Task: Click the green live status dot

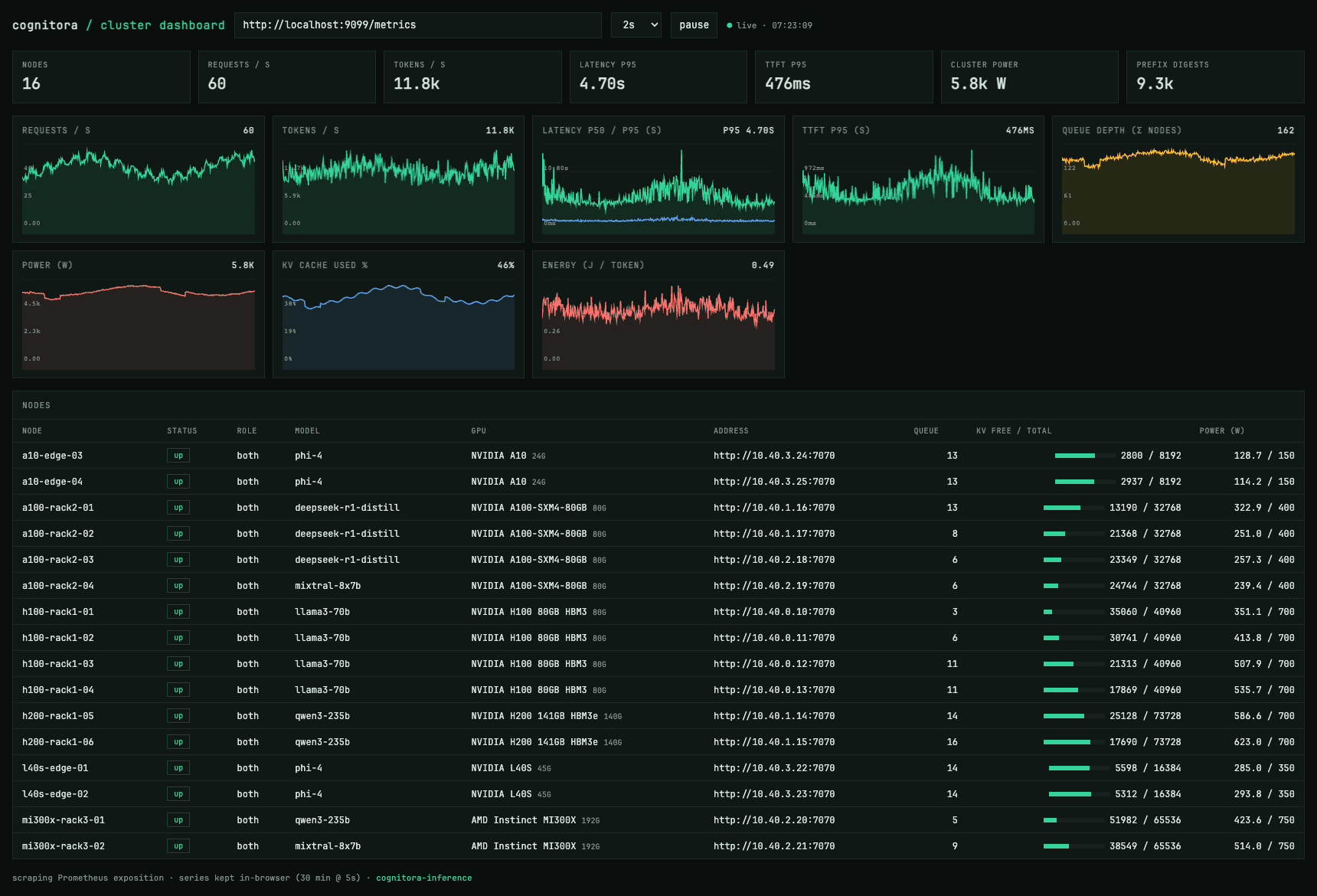Action: (729, 25)
